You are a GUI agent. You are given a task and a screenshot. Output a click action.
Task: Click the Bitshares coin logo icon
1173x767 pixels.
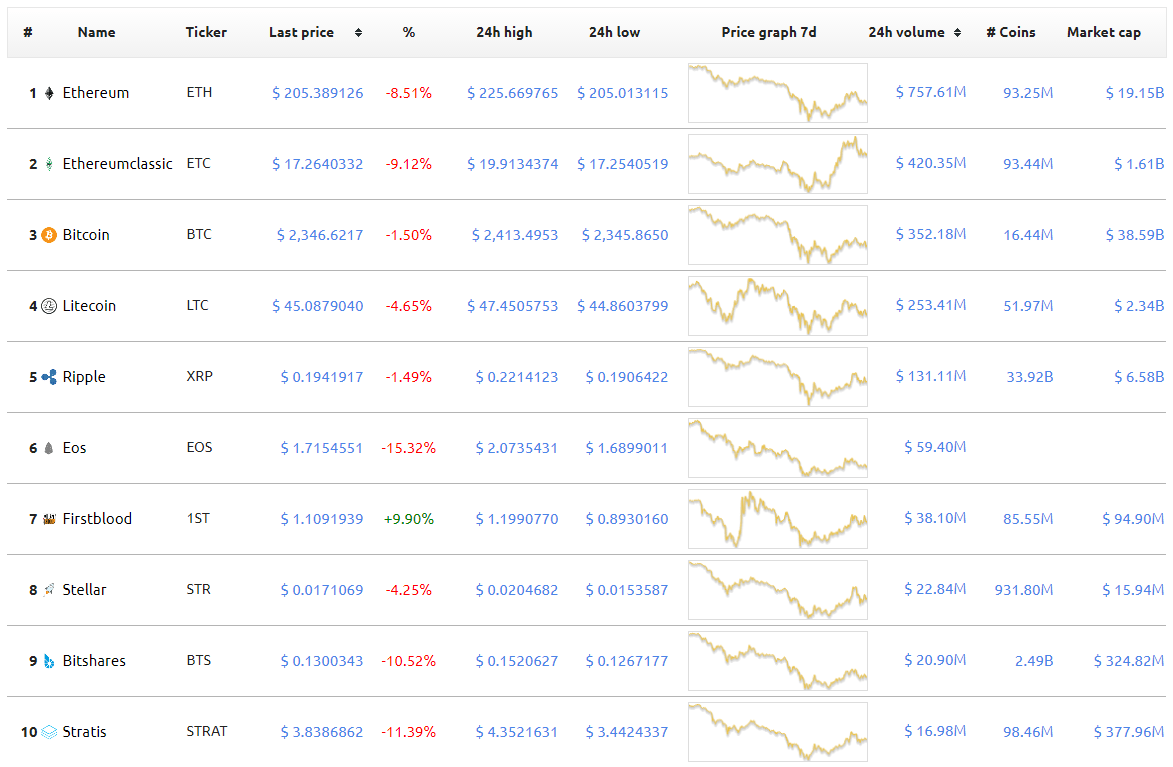pos(49,661)
